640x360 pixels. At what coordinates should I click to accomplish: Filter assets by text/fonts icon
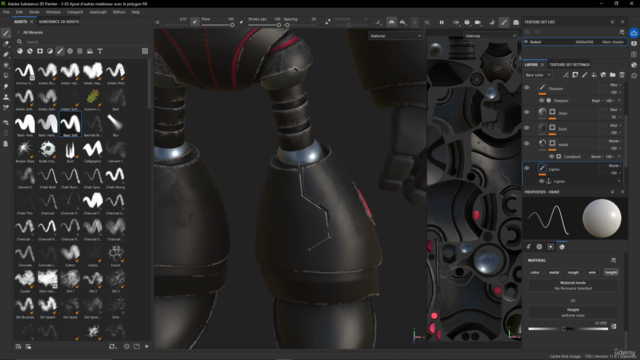(100, 51)
